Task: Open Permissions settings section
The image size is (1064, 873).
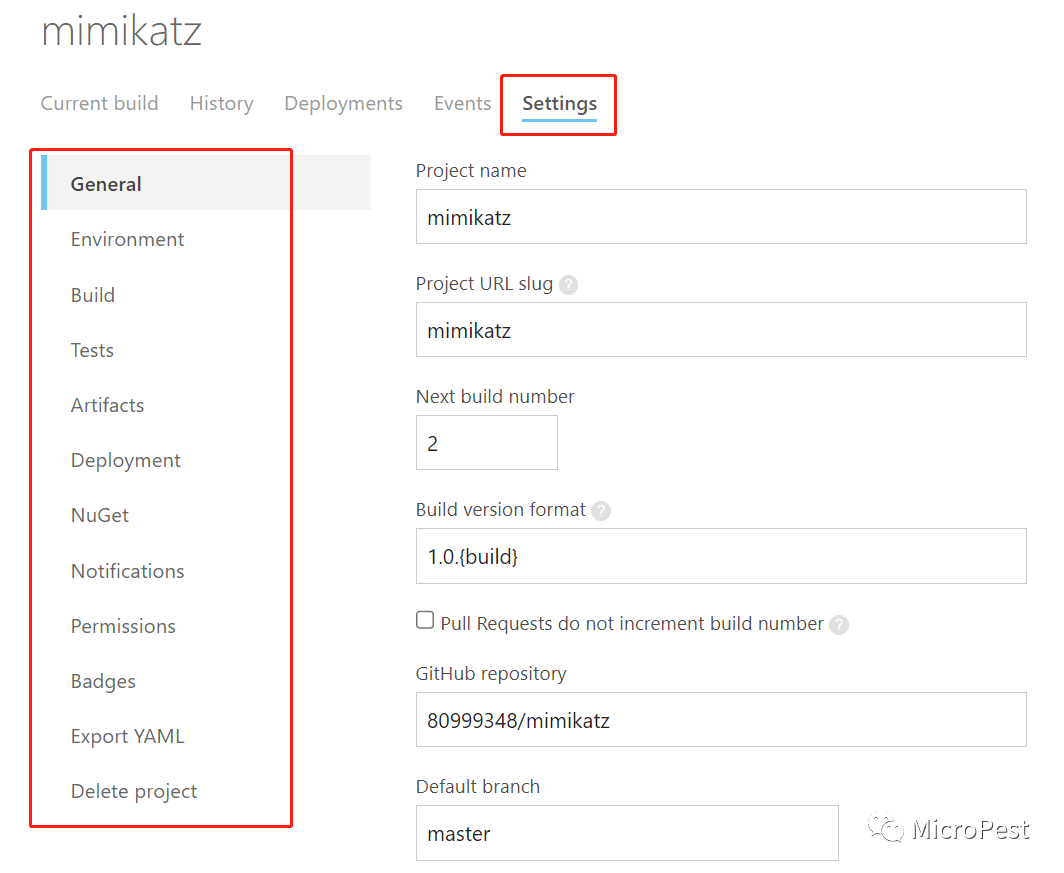Action: click(x=123, y=626)
